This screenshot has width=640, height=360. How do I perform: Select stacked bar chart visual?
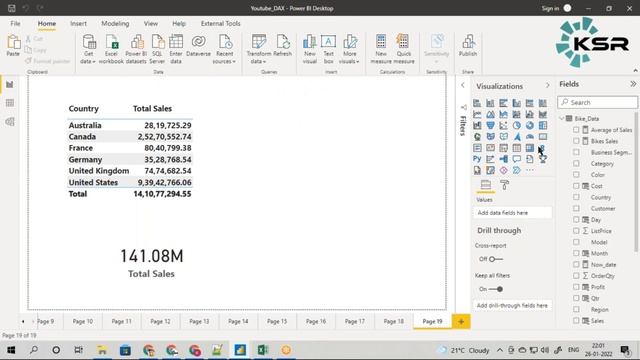477,103
